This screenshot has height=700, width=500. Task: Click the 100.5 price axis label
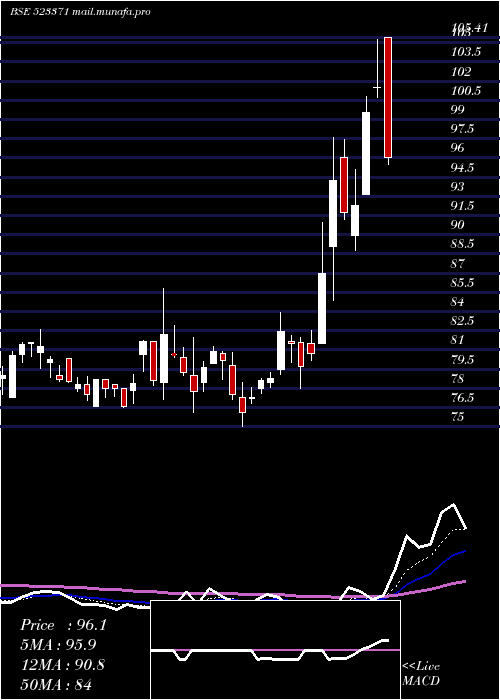coord(466,91)
